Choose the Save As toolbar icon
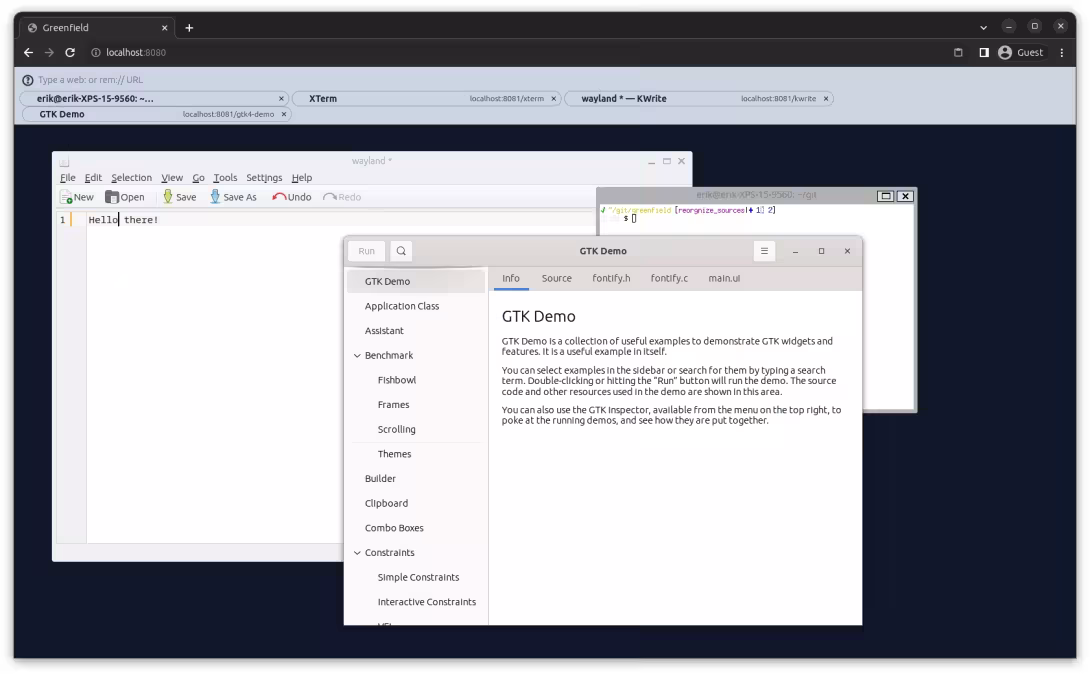Viewport: 1090px width, 674px height. pos(215,197)
